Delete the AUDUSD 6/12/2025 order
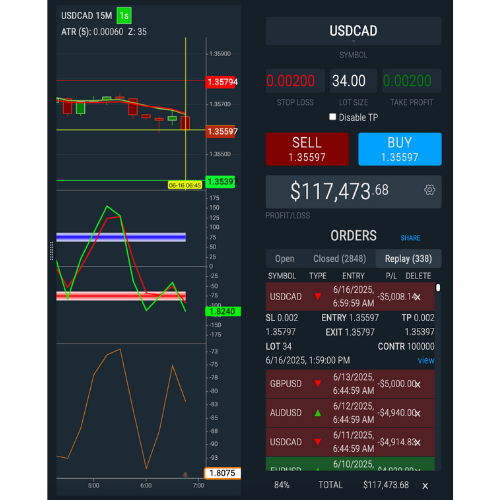Viewport: 500px width, 500px height. coord(417,413)
